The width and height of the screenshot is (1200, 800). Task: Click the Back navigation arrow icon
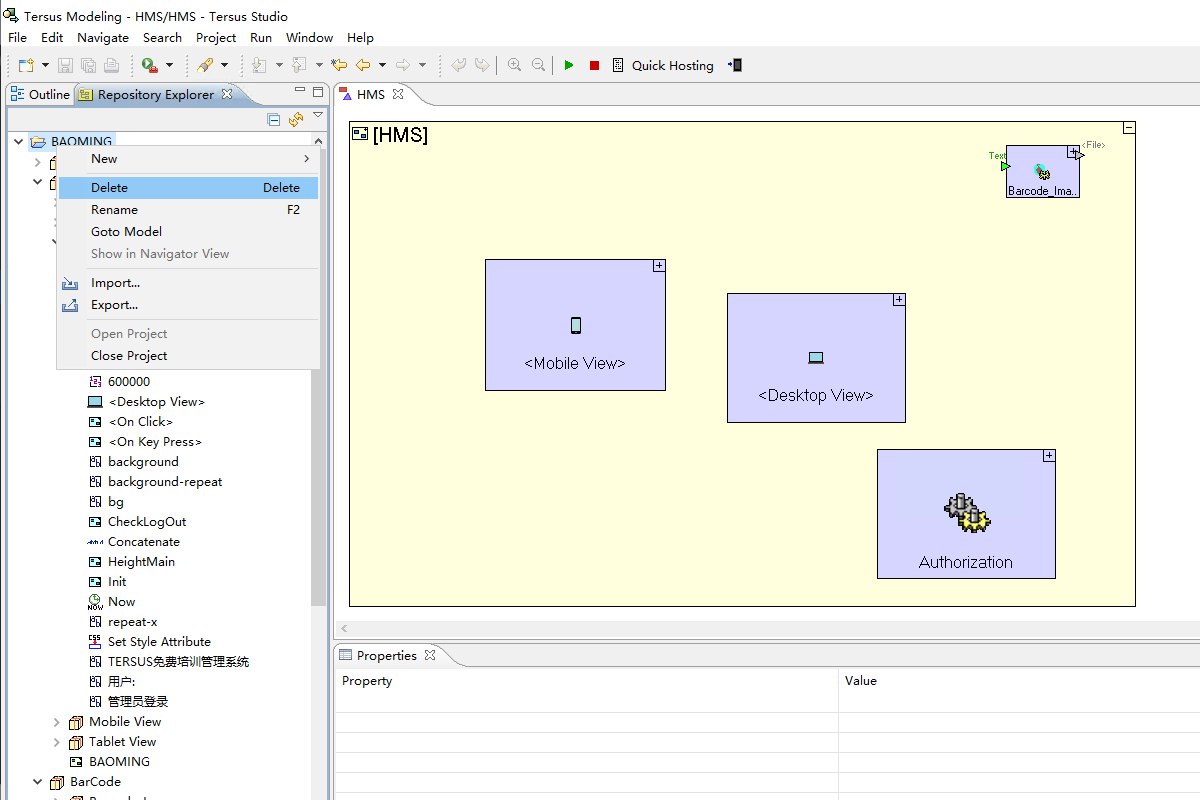[x=363, y=65]
